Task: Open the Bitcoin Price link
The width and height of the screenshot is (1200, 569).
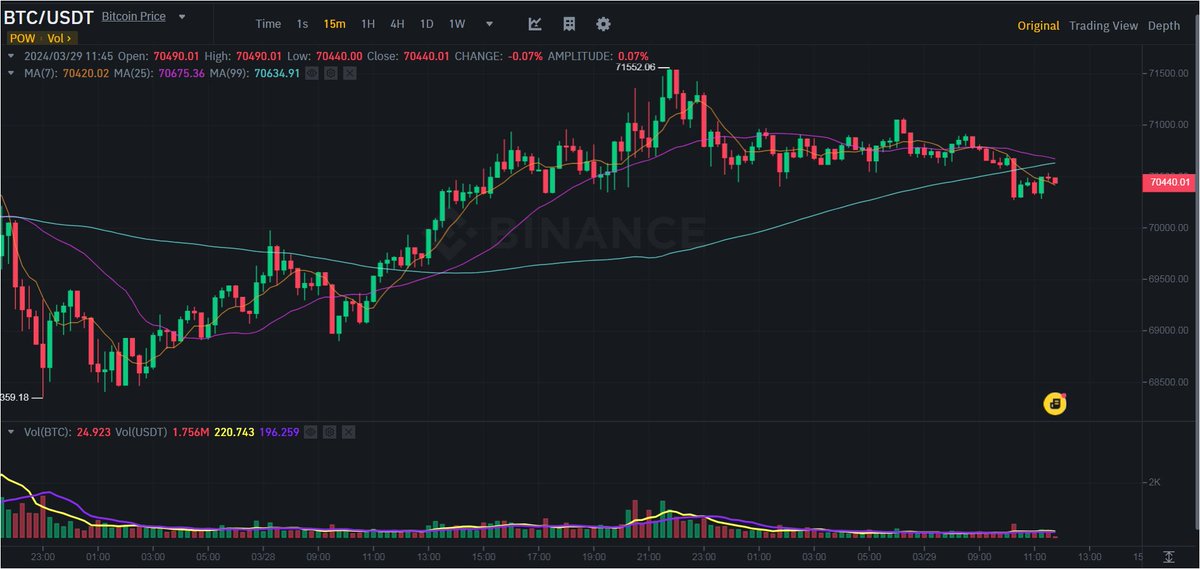Action: [133, 17]
